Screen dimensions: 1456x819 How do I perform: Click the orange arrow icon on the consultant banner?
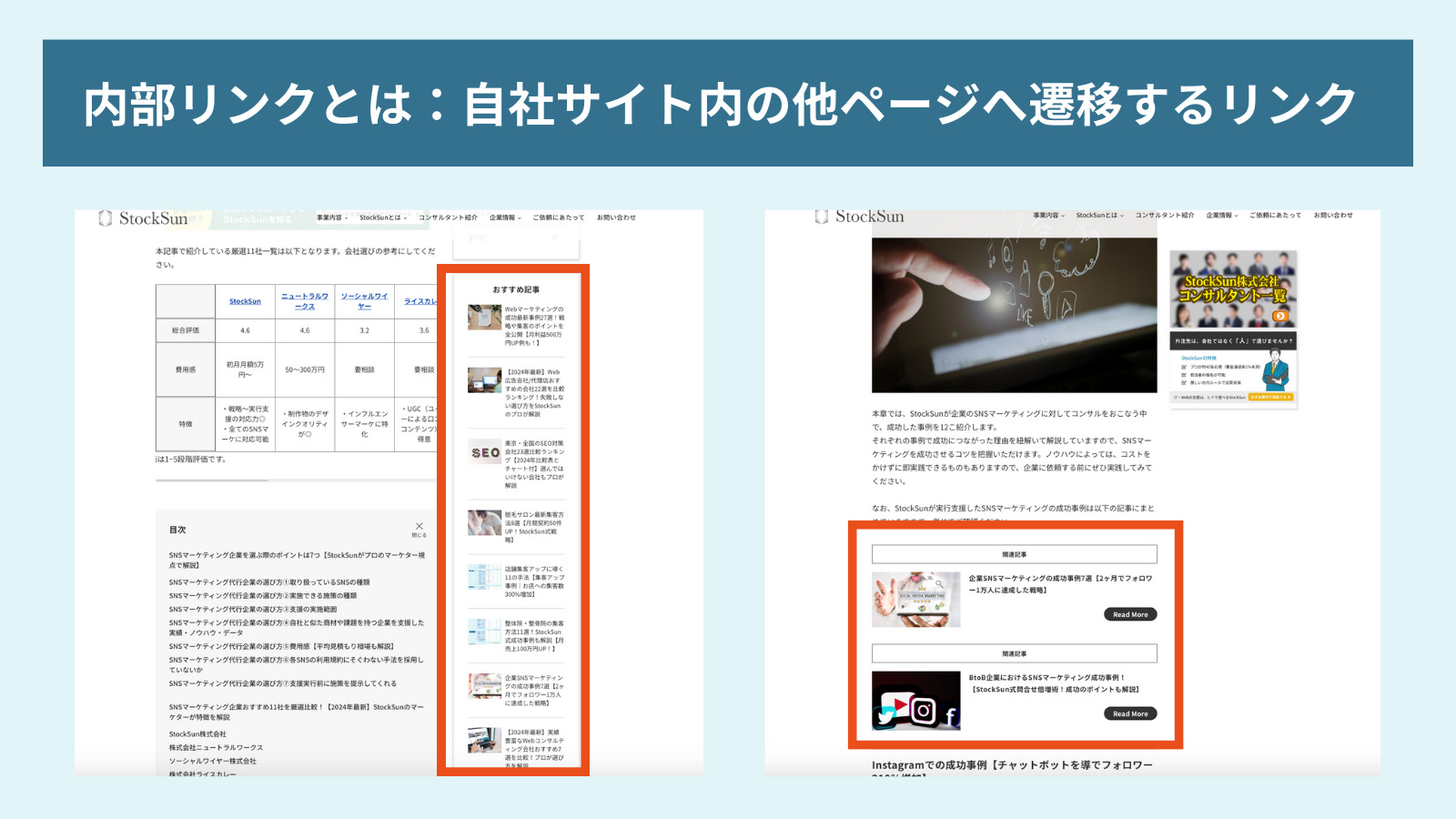tap(1280, 316)
